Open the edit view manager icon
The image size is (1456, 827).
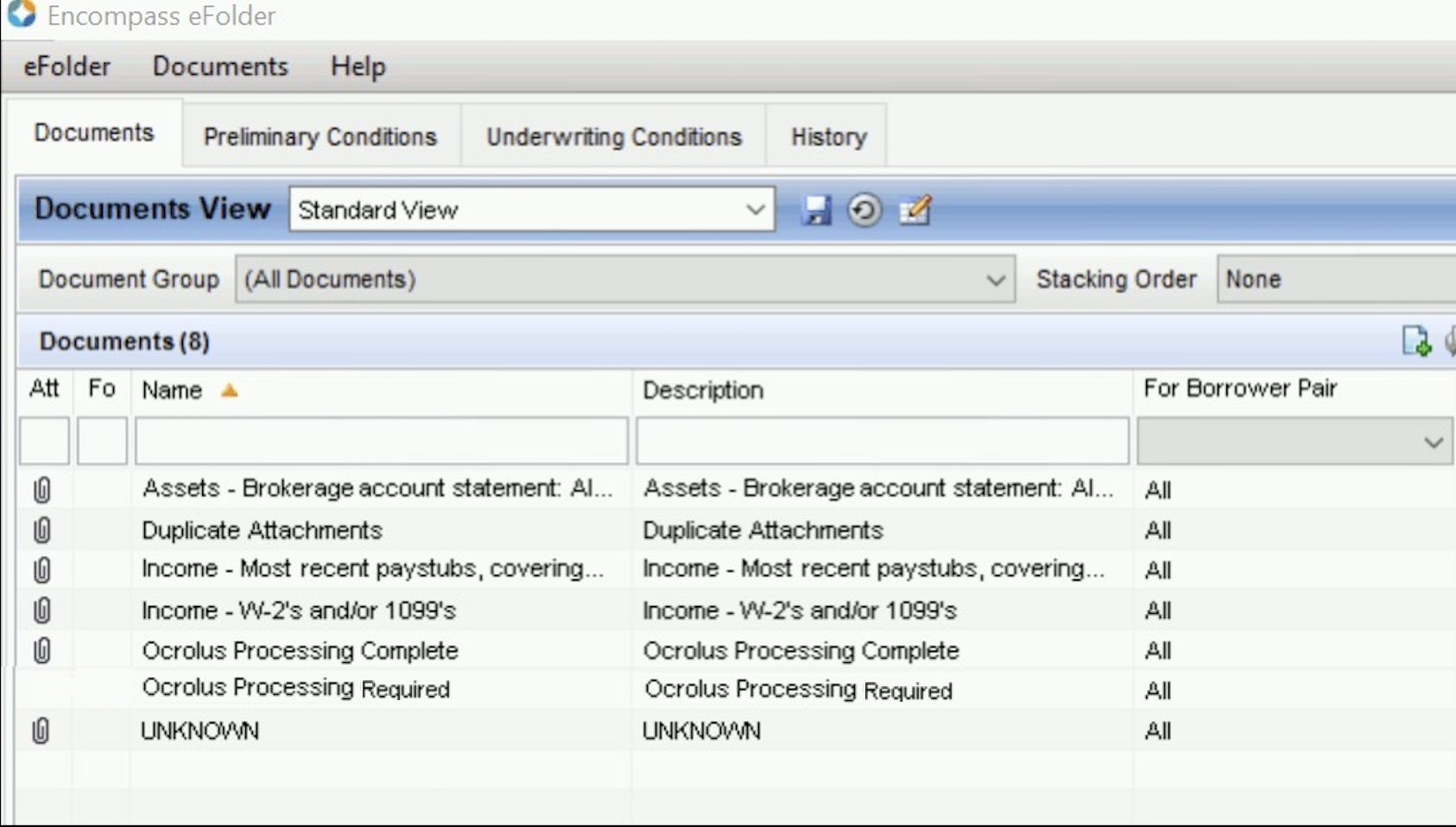click(x=915, y=210)
